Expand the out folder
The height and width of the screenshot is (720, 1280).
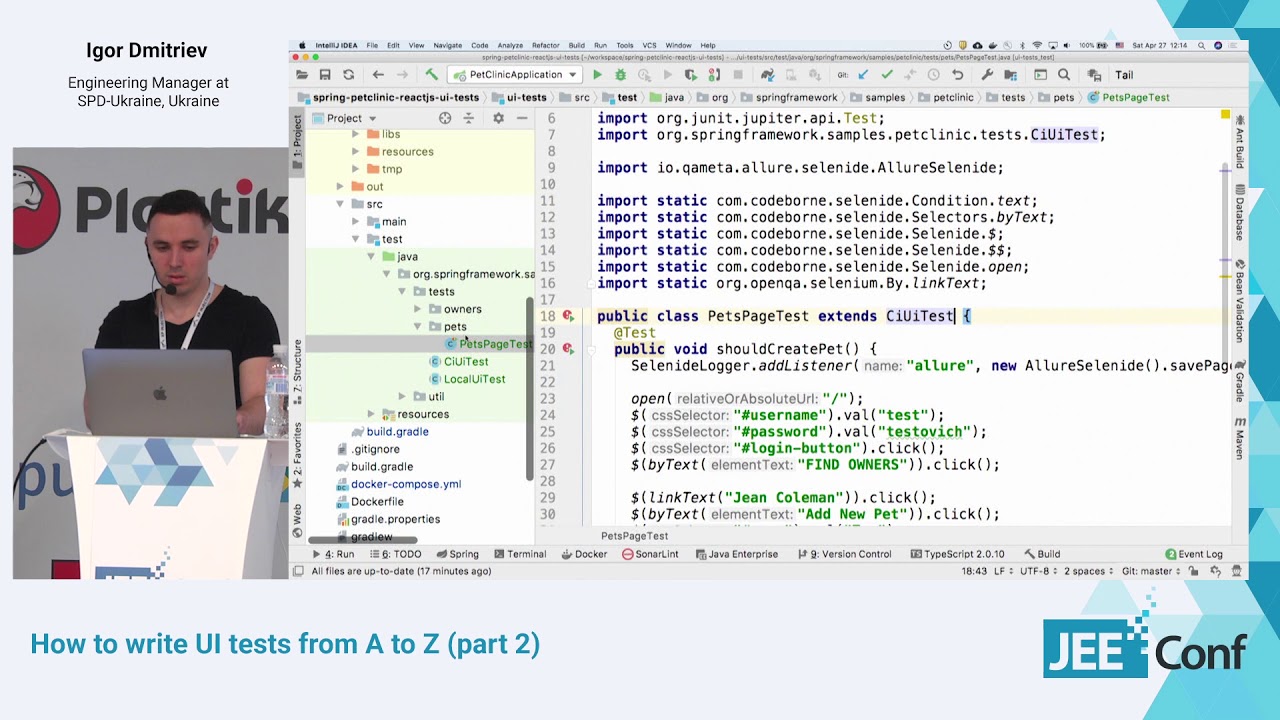340,187
